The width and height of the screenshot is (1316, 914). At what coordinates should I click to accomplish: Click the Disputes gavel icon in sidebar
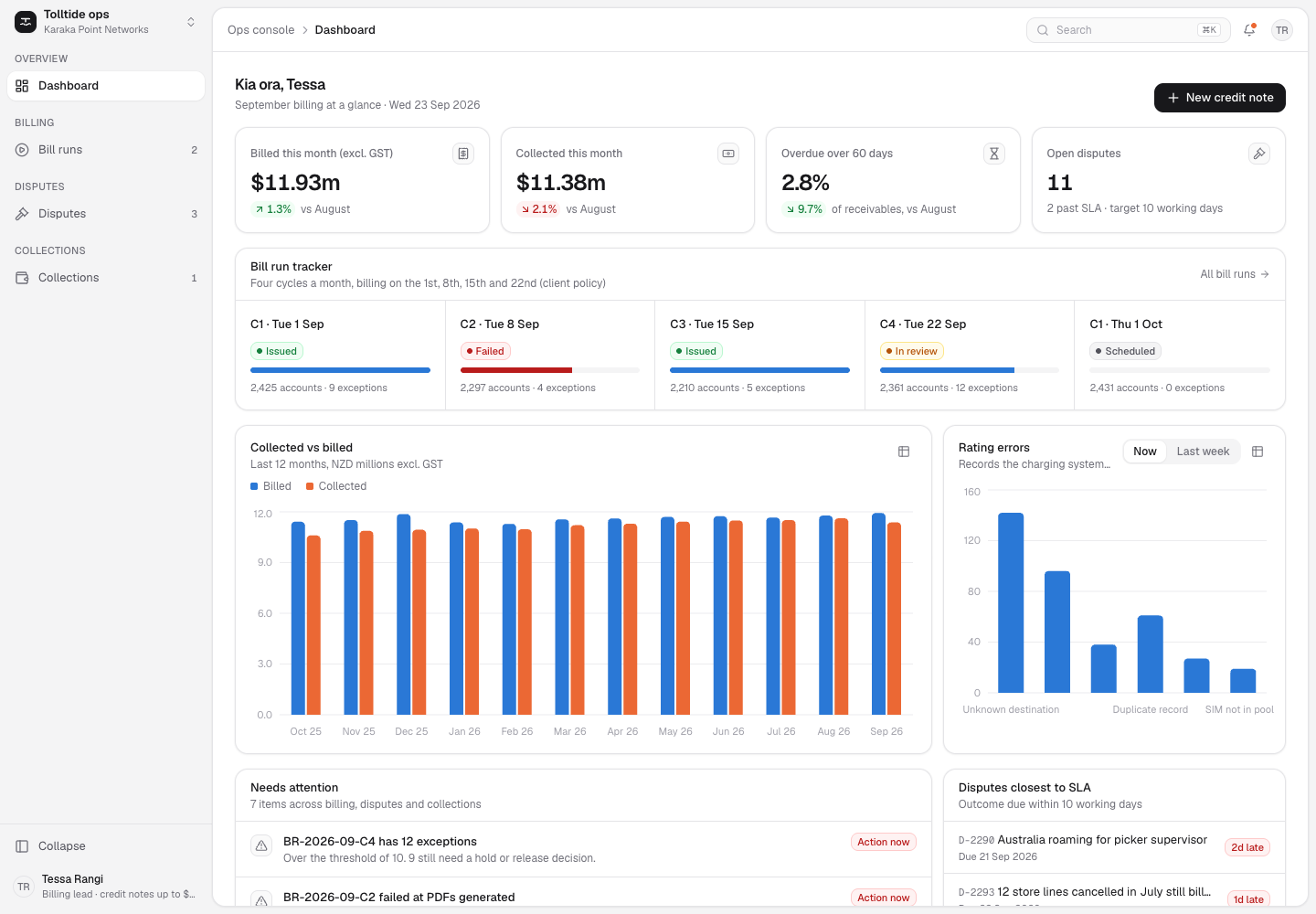pyautogui.click(x=22, y=214)
